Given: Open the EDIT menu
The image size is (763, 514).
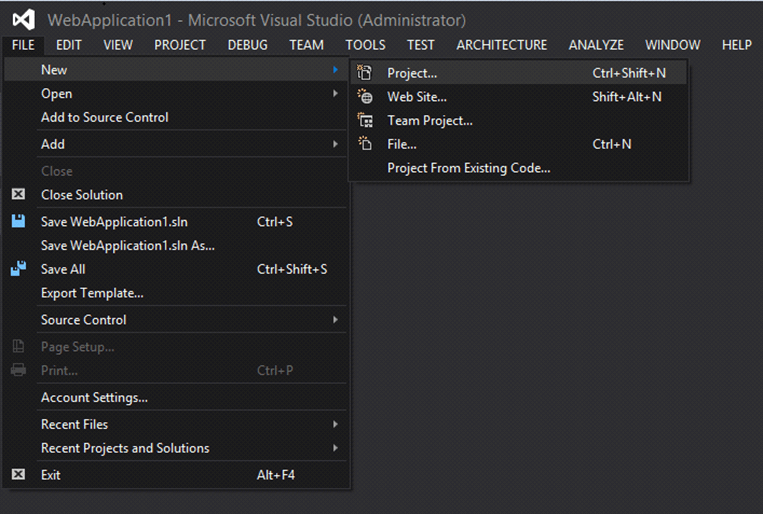Looking at the screenshot, I should pyautogui.click(x=69, y=45).
